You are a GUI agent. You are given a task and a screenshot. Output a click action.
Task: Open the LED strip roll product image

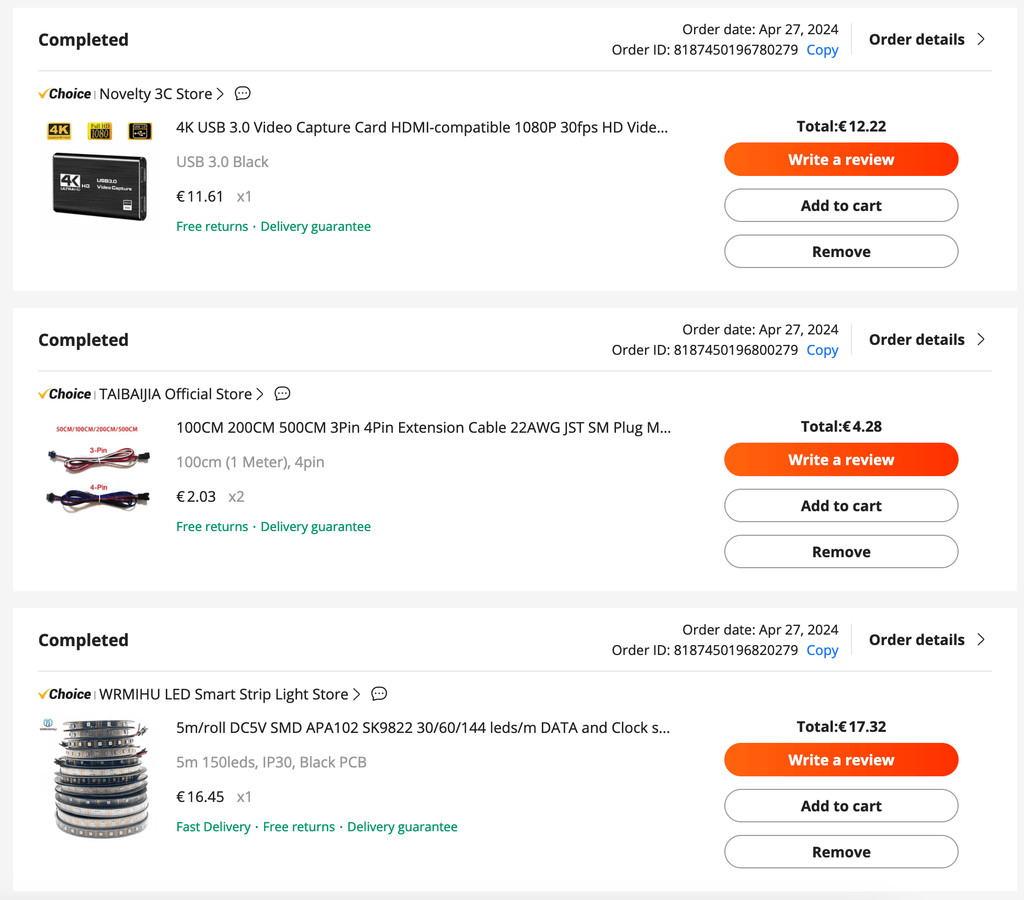pos(100,778)
